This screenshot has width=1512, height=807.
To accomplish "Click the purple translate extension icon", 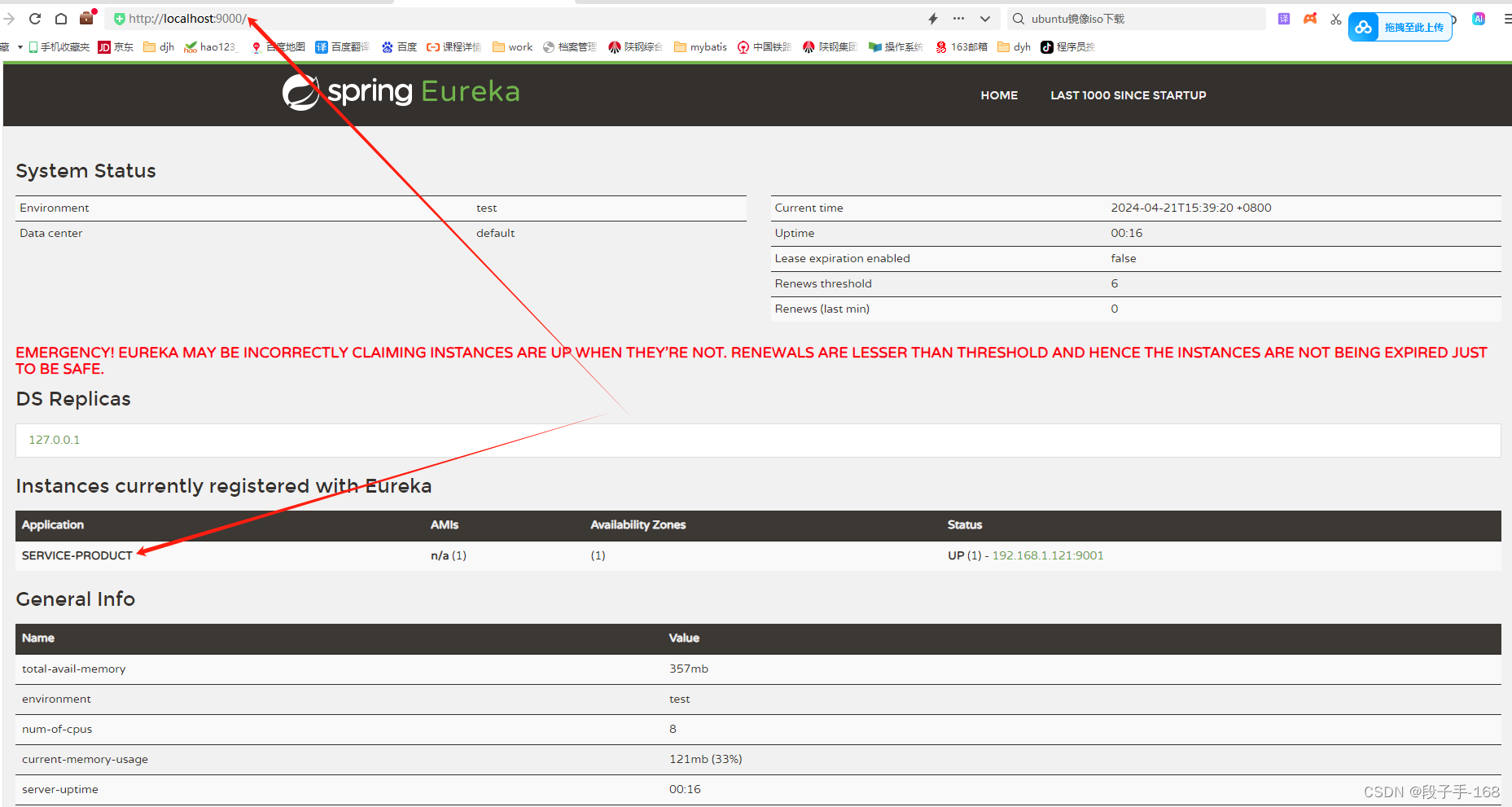I will 1284,19.
